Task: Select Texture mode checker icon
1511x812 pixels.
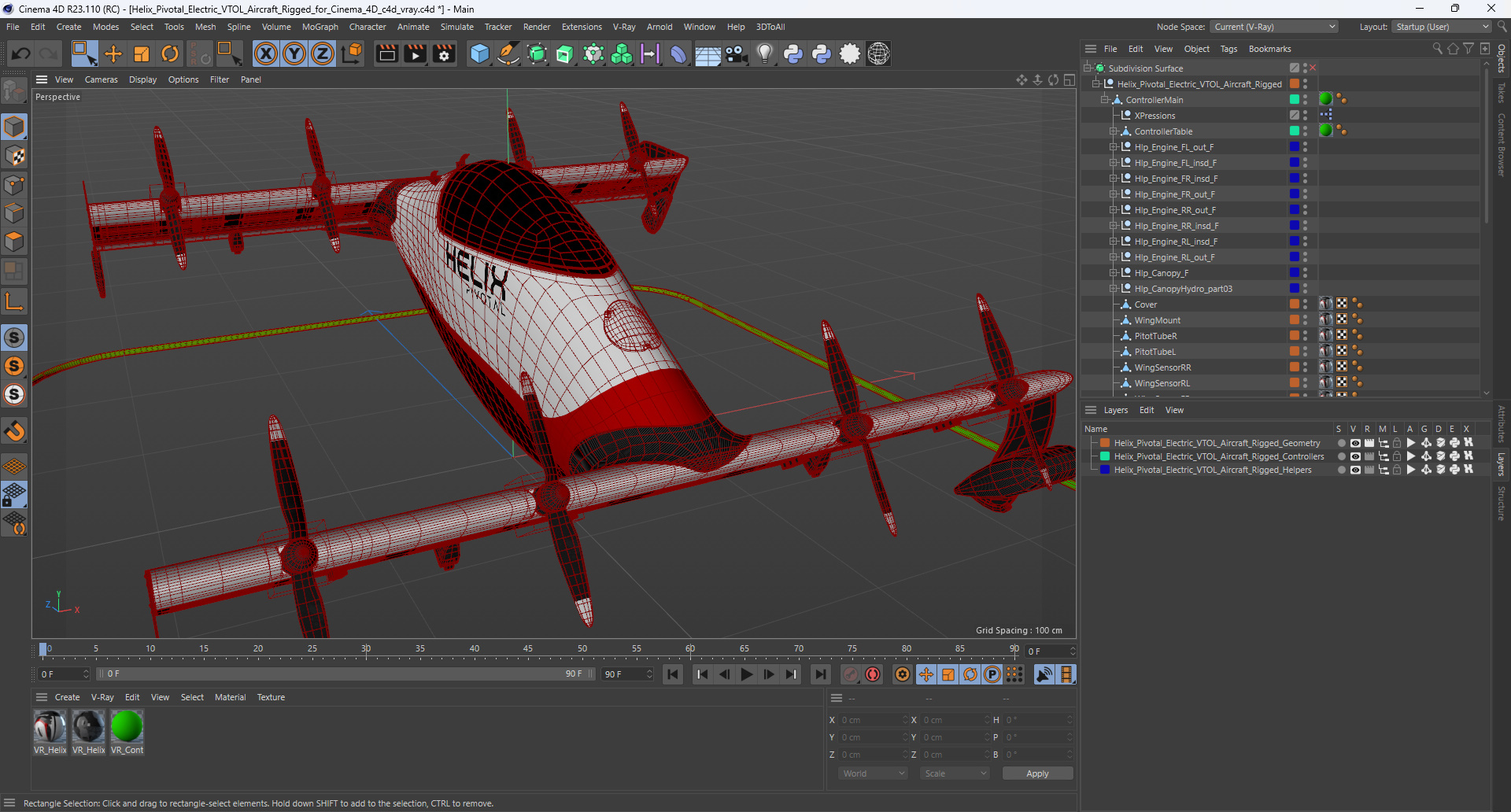Action: click(14, 156)
